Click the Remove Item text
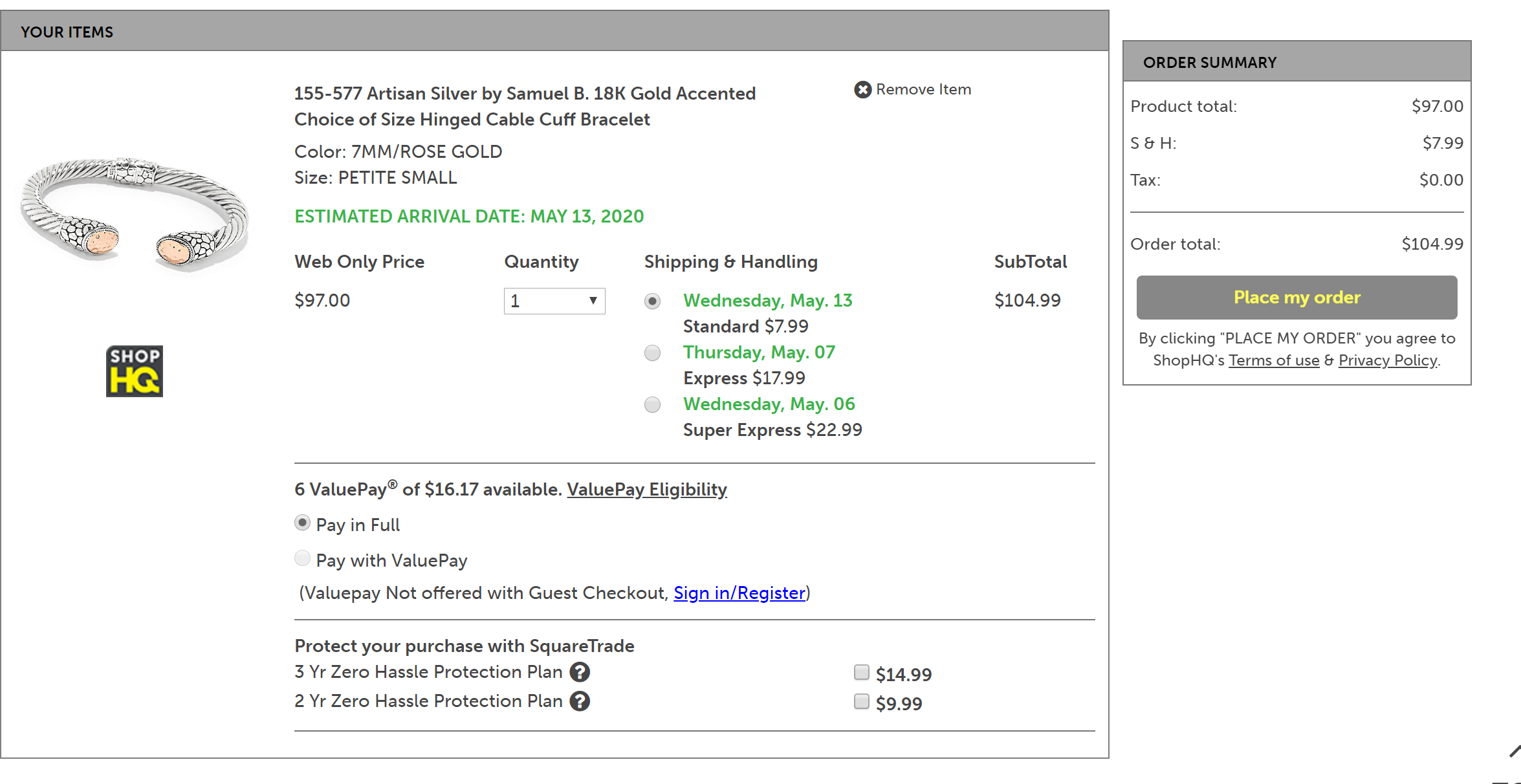1521x784 pixels. click(x=923, y=89)
